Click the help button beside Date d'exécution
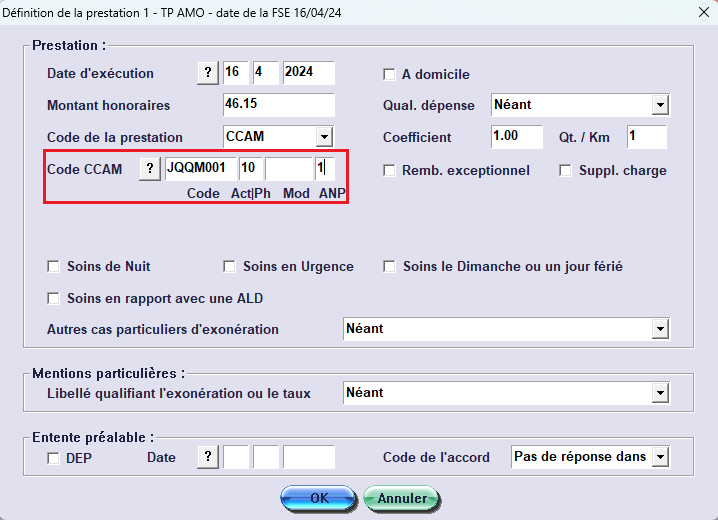 pos(207,73)
